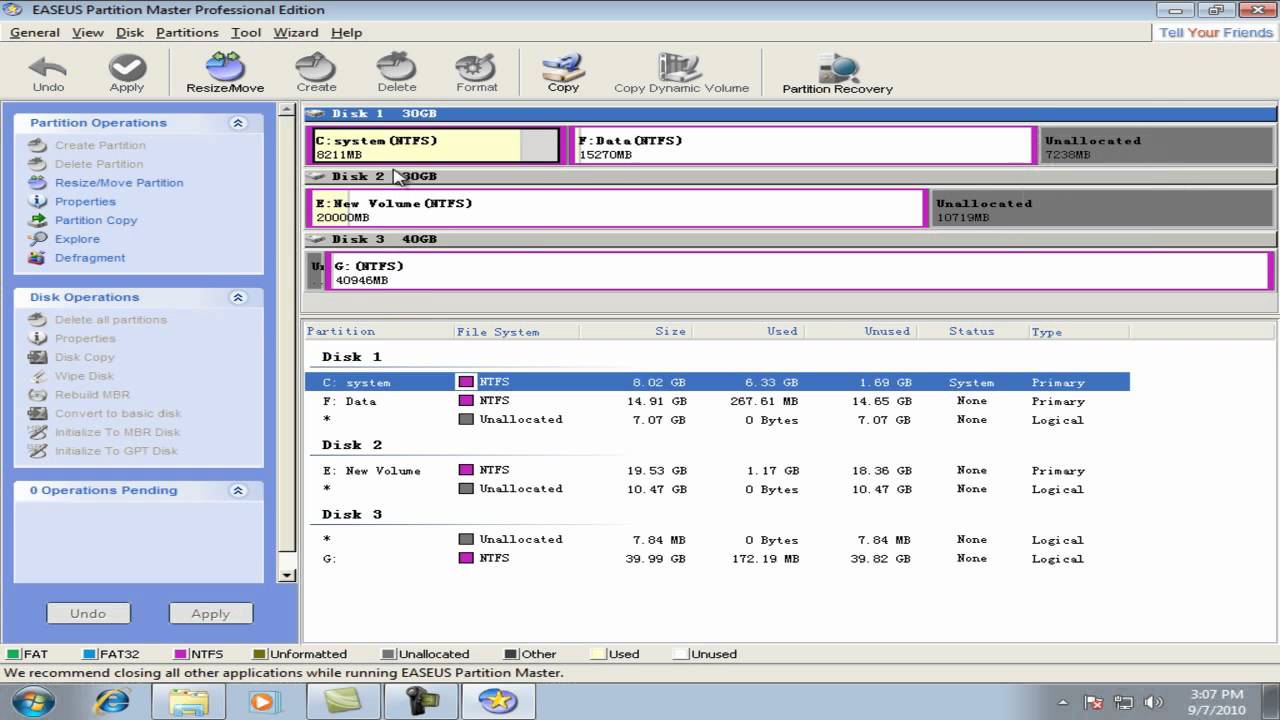Select Disk 2 Unallocated block in map
This screenshot has height=720, width=1280.
[x=1103, y=208]
